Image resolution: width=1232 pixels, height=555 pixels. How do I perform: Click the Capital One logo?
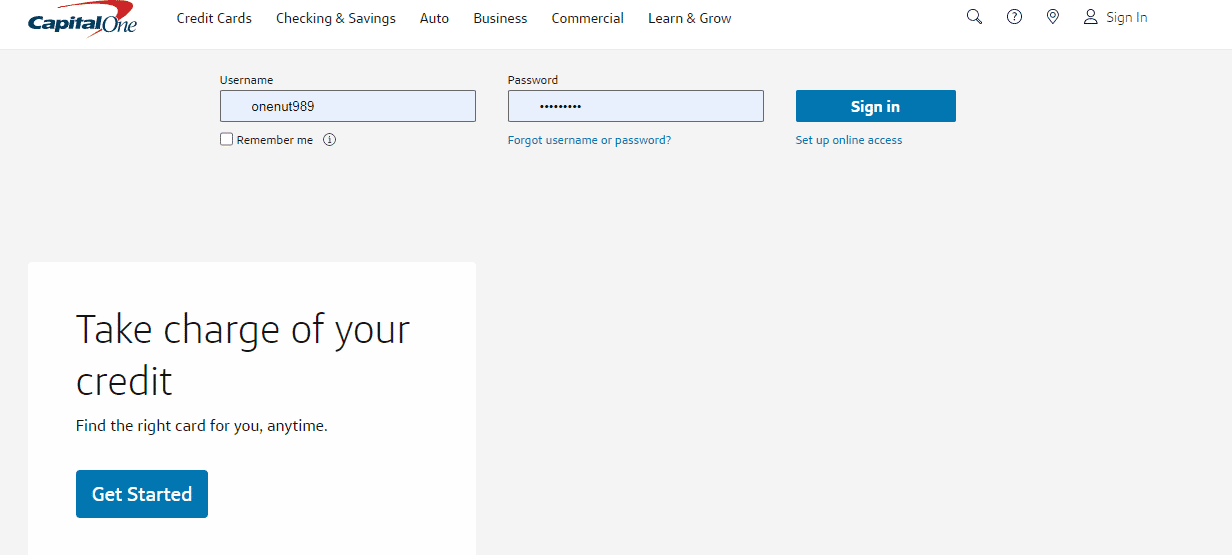82,20
